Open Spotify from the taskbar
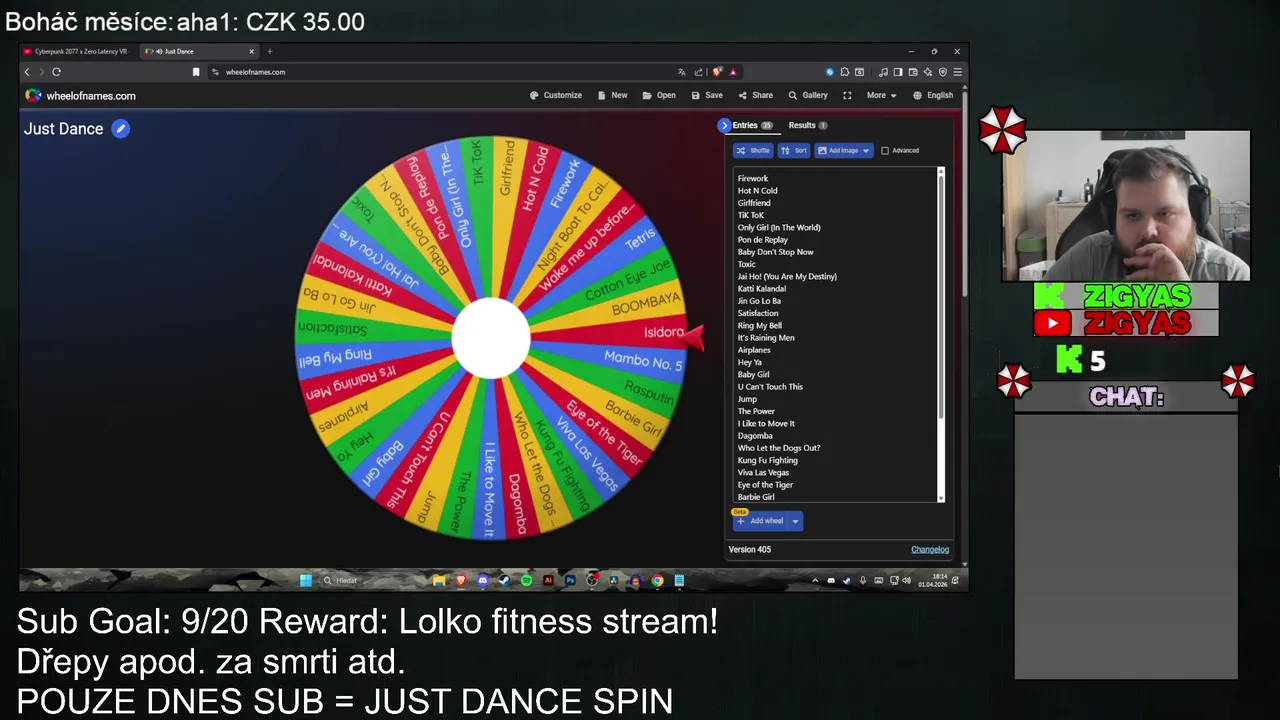 [527, 580]
